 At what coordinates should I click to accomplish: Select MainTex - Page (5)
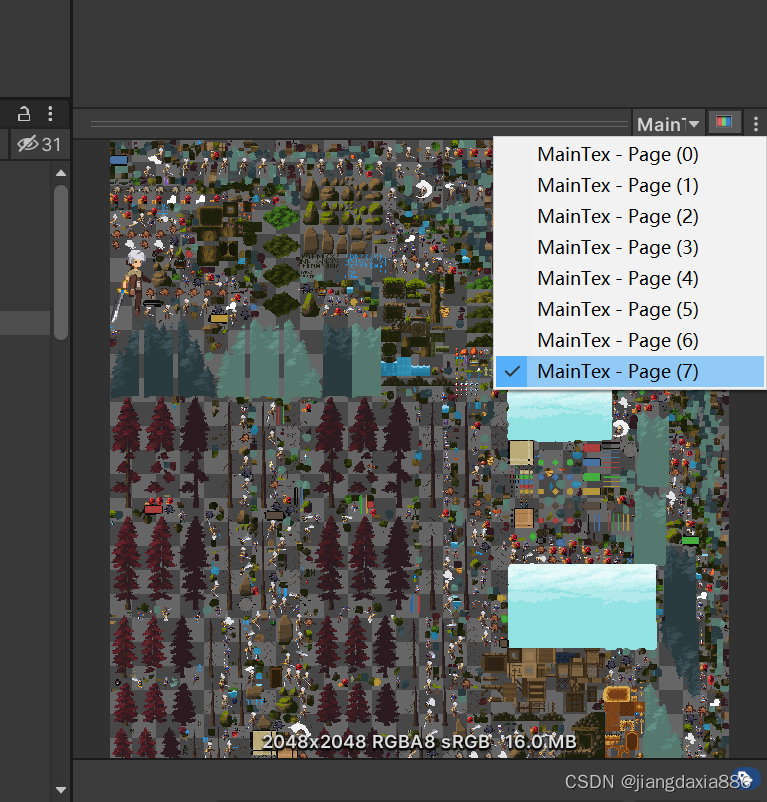[630, 309]
